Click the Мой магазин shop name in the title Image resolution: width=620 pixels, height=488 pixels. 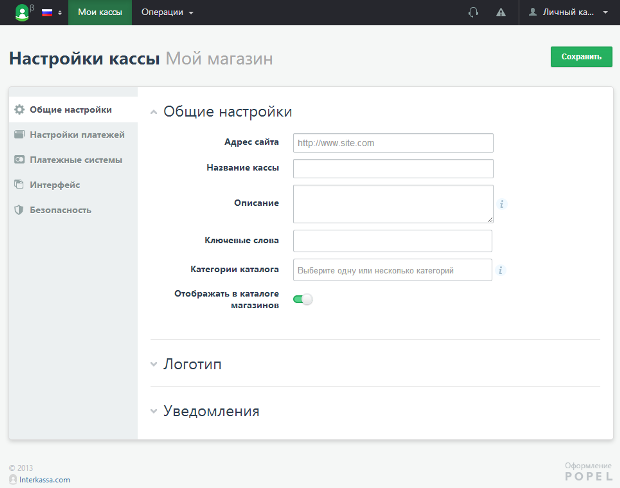[x=219, y=59]
